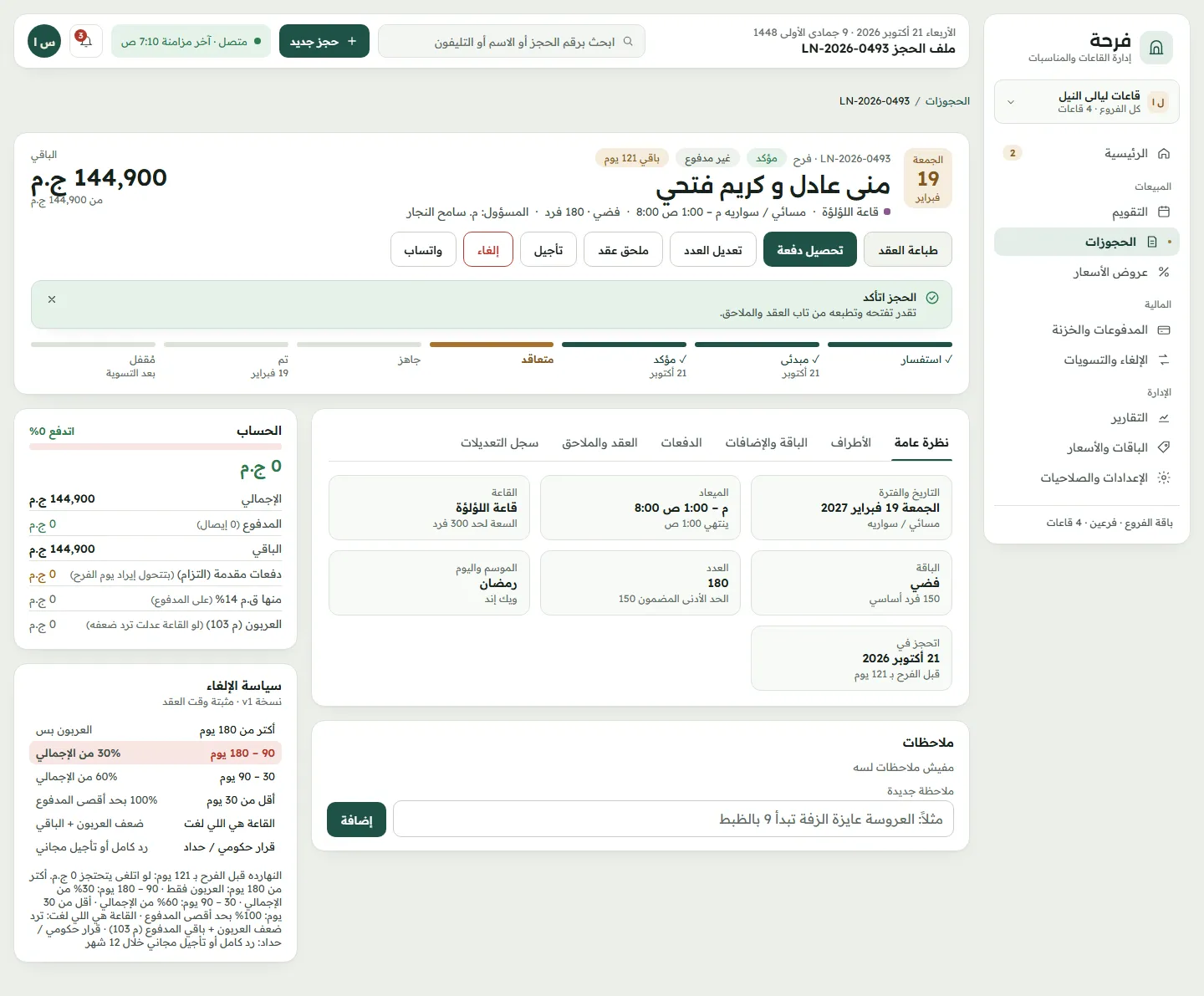Open the user avatar menu

click(44, 41)
